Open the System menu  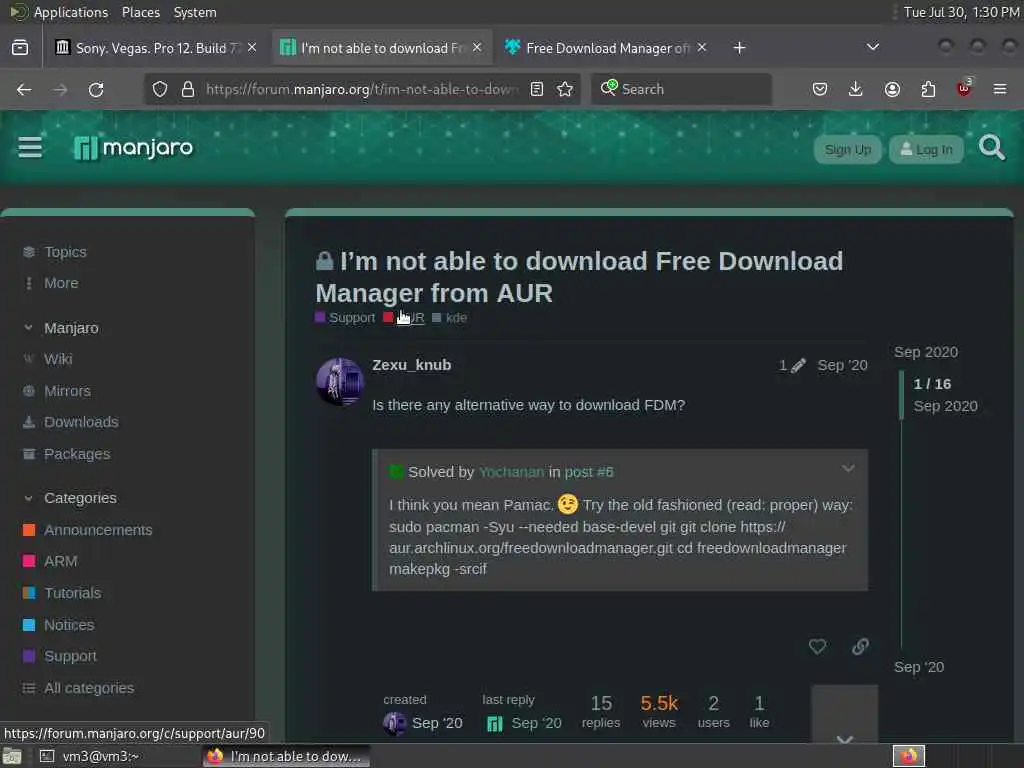tap(195, 12)
